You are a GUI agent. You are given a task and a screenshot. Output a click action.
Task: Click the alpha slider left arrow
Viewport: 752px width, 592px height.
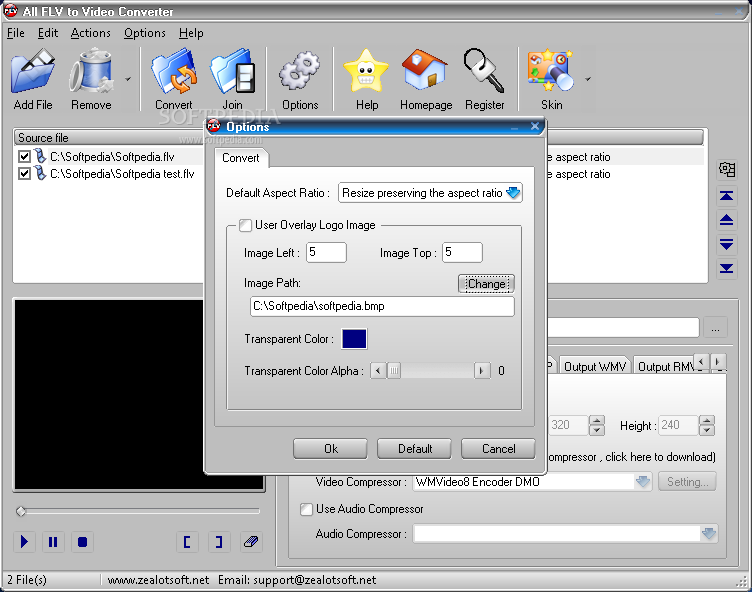click(x=378, y=371)
